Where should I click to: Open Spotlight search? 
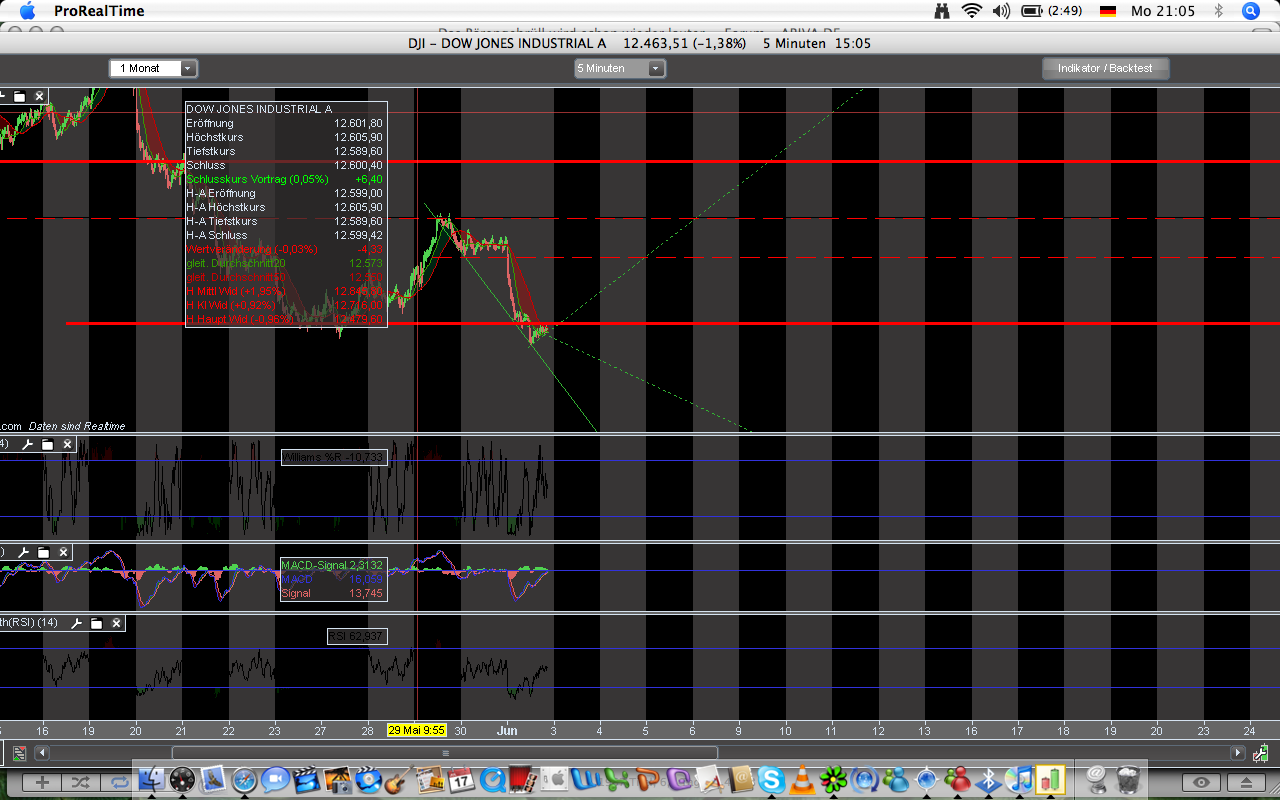click(x=1251, y=11)
